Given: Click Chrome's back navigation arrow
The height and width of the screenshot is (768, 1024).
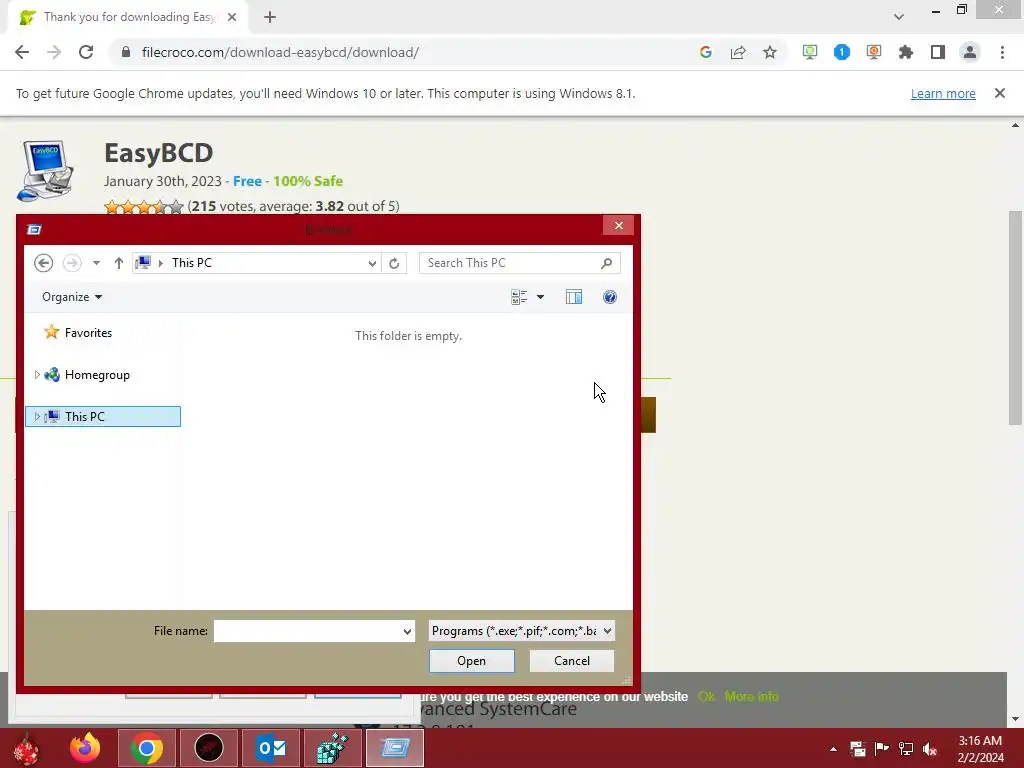Looking at the screenshot, I should [22, 52].
